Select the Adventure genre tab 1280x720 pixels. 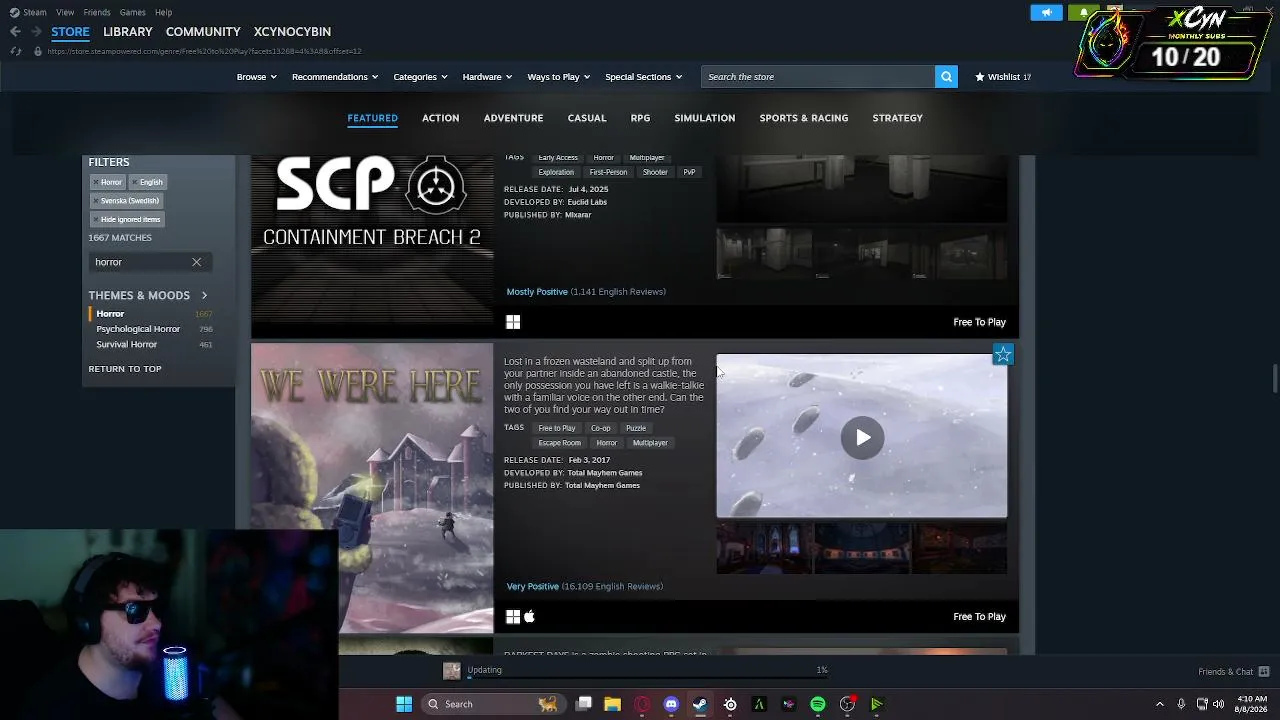pyautogui.click(x=513, y=118)
